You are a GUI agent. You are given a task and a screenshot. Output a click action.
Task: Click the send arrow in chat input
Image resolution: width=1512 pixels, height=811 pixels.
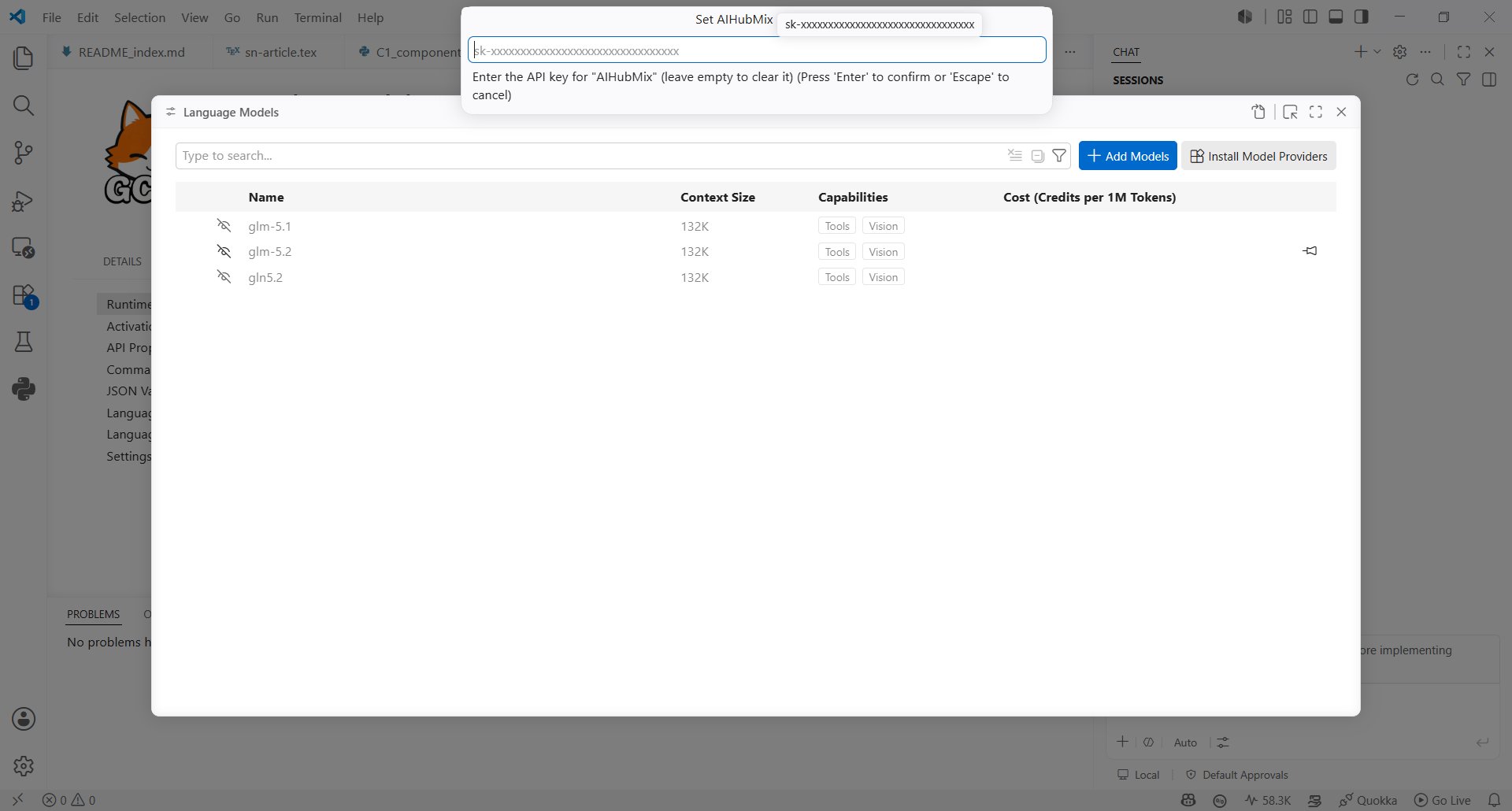click(x=1483, y=742)
